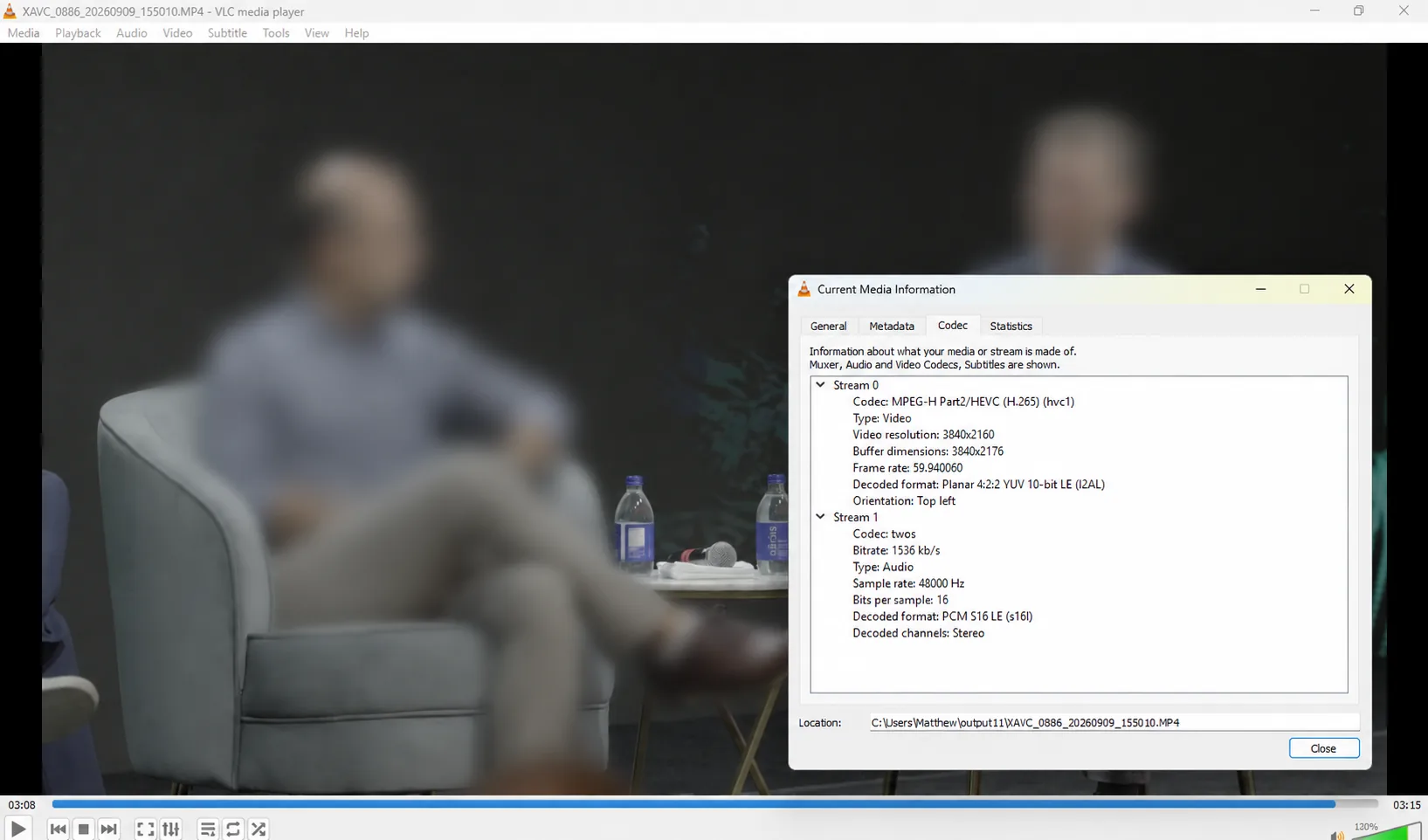
Task: Select the 'Sample rate: 48000 Hz' row
Action: tap(908, 583)
